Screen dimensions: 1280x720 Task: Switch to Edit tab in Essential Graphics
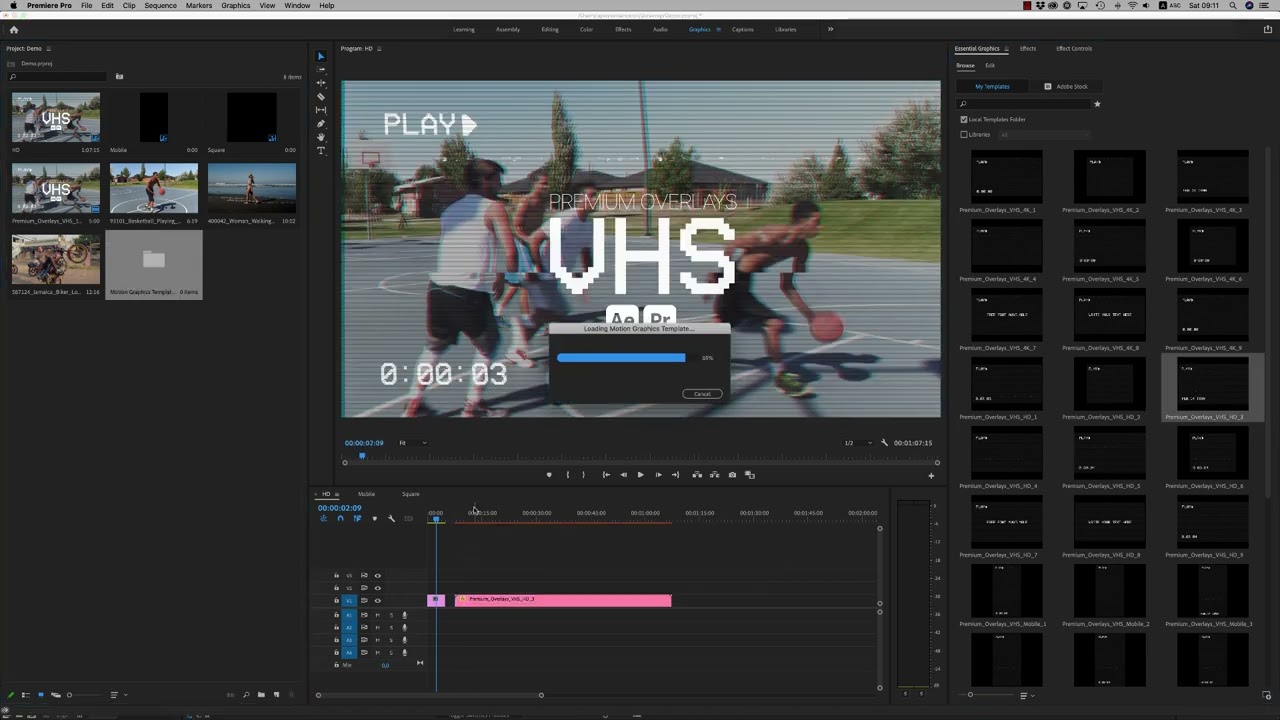[x=990, y=66]
